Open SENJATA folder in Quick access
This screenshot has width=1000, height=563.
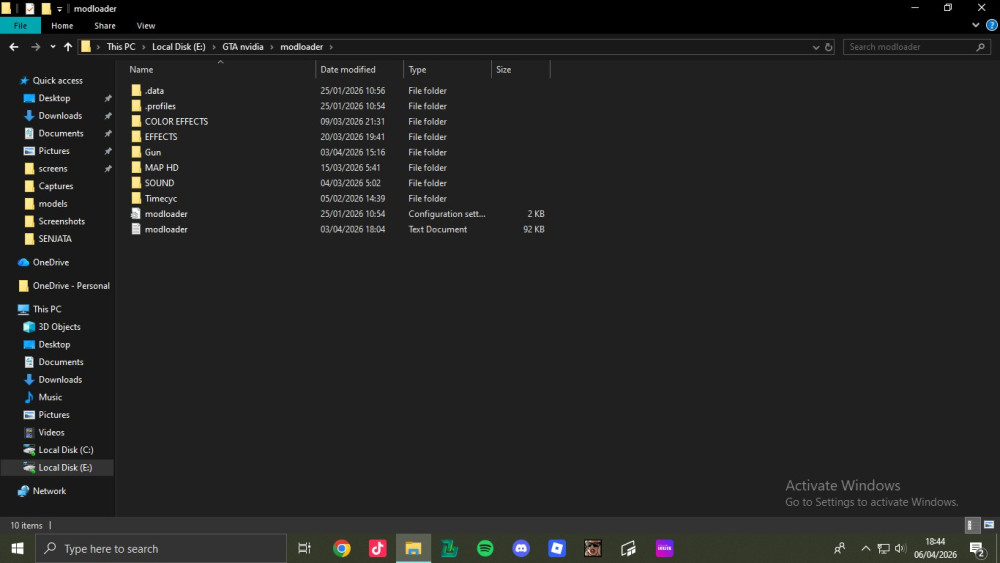(x=55, y=238)
